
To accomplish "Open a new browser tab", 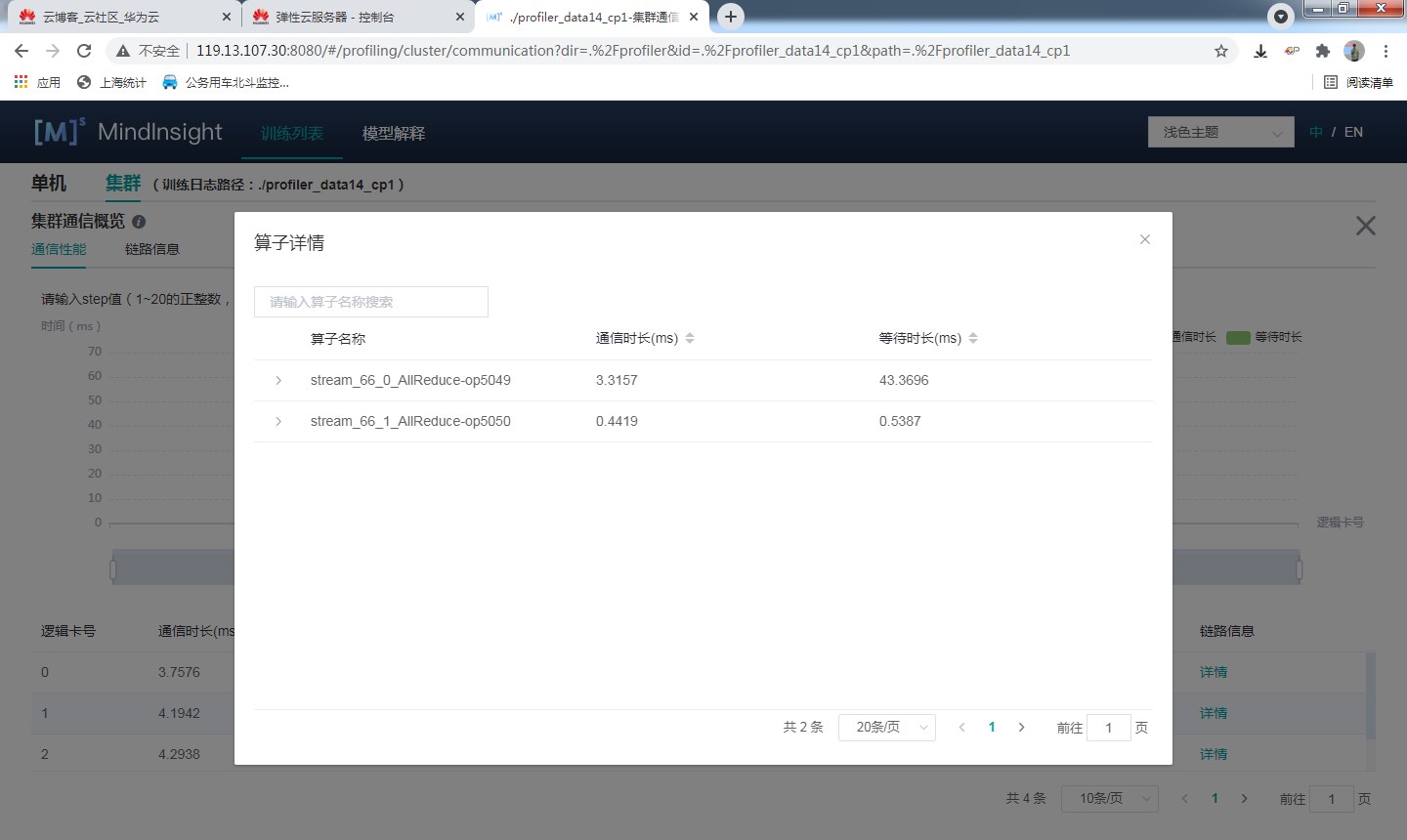I will point(731,17).
